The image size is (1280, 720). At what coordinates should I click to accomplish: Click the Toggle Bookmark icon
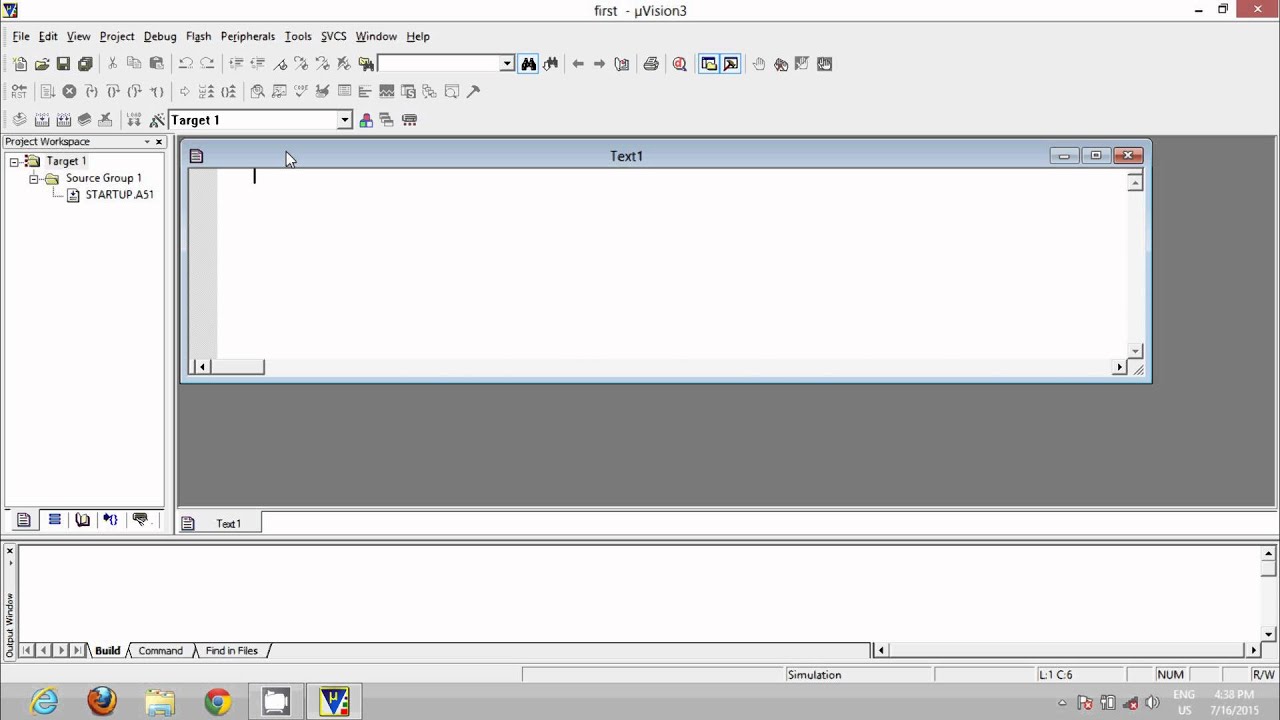tap(280, 64)
